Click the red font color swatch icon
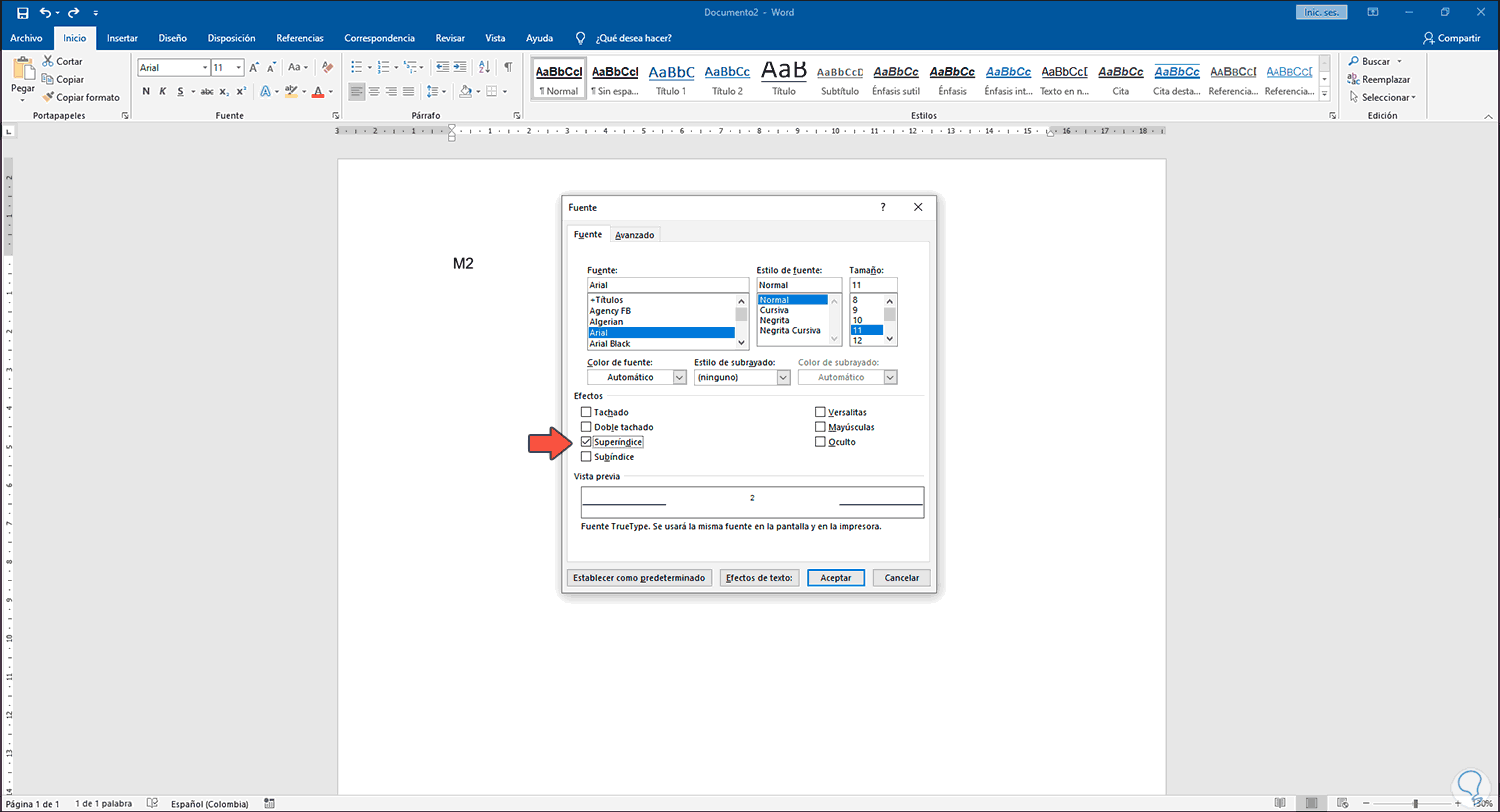The height and width of the screenshot is (812, 1500). coord(317,92)
